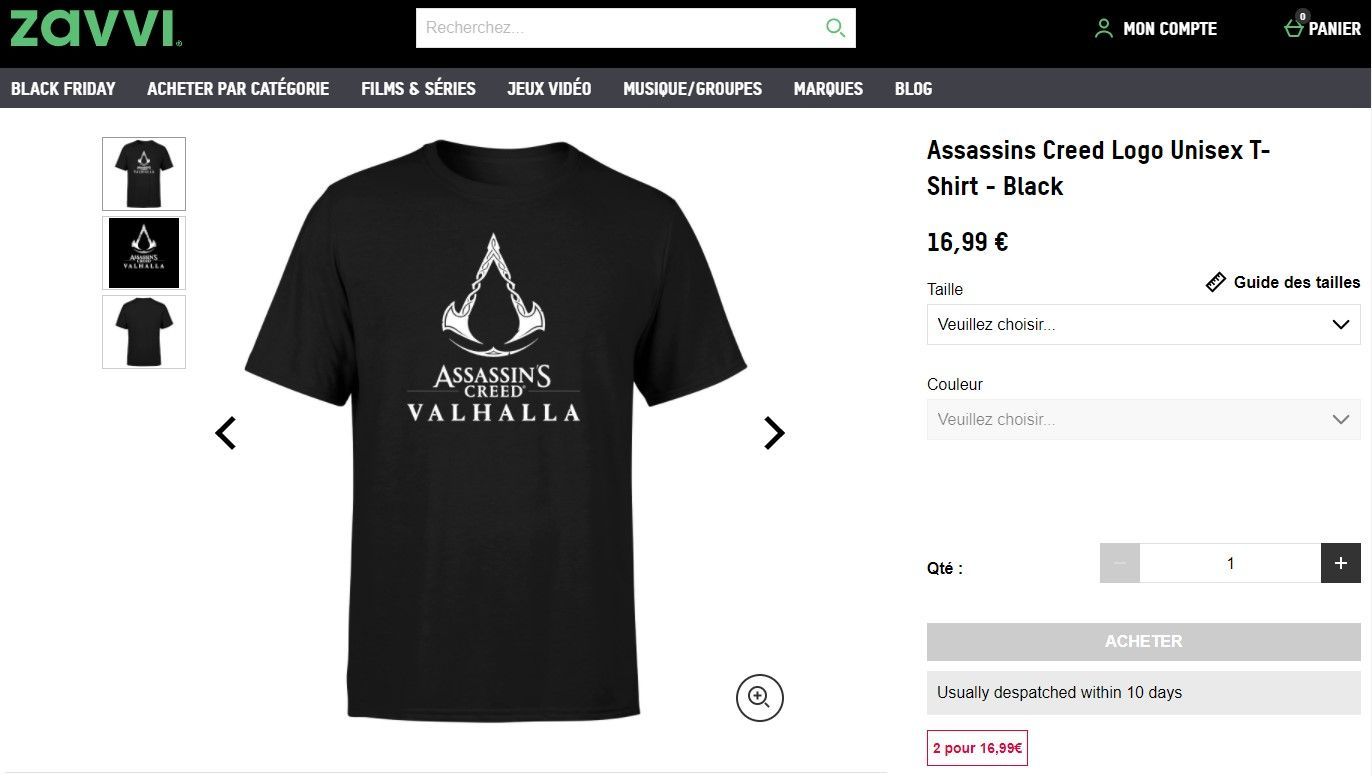Open the Mon Compte account icon

(1103, 29)
